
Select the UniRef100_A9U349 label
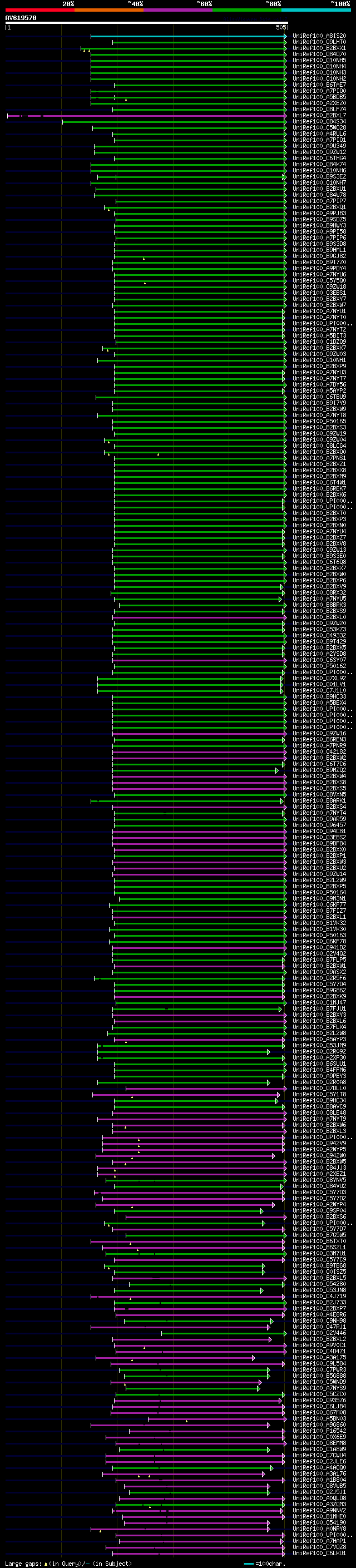tap(319, 146)
